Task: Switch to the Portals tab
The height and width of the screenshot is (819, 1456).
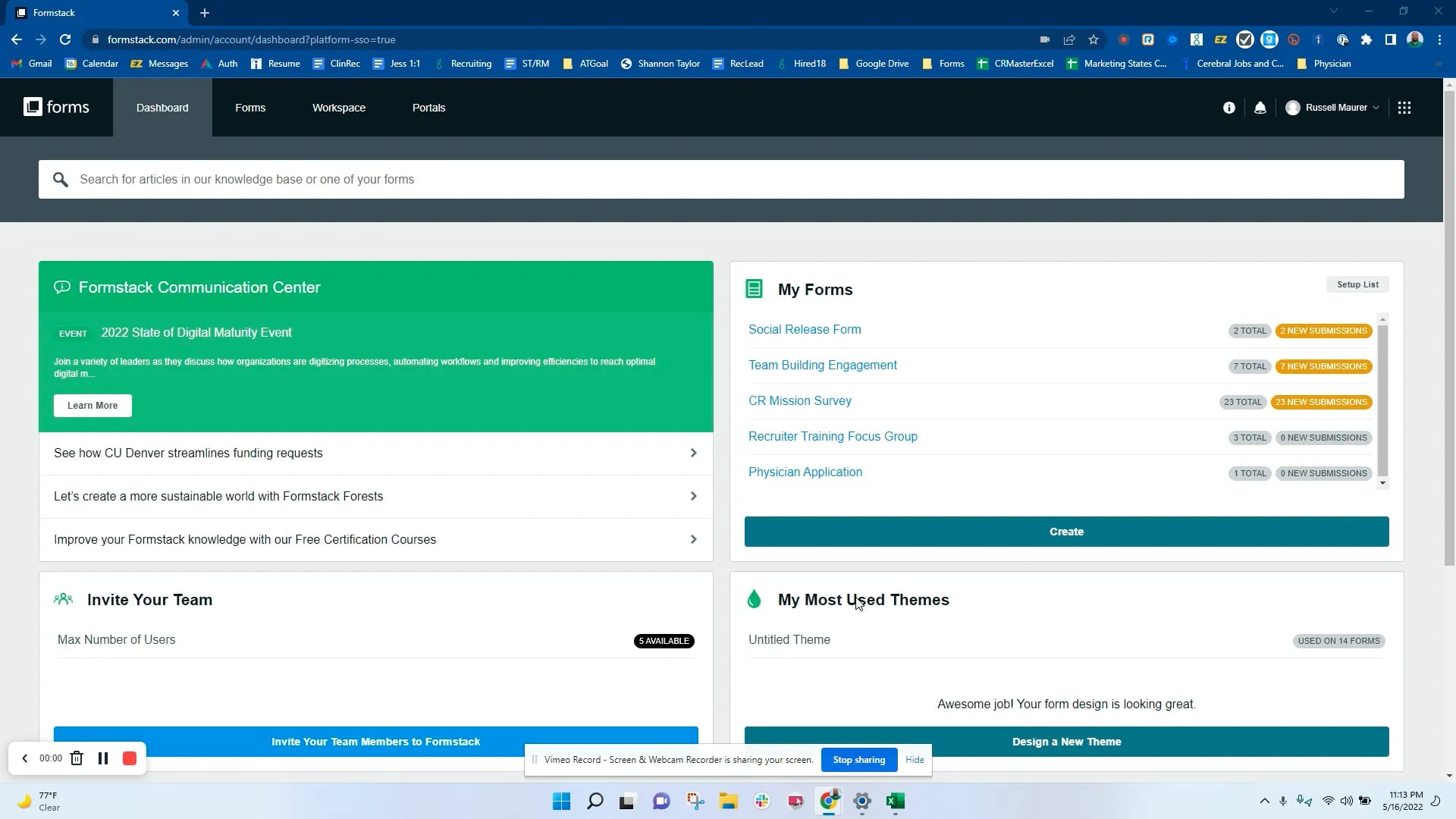Action: [x=428, y=107]
